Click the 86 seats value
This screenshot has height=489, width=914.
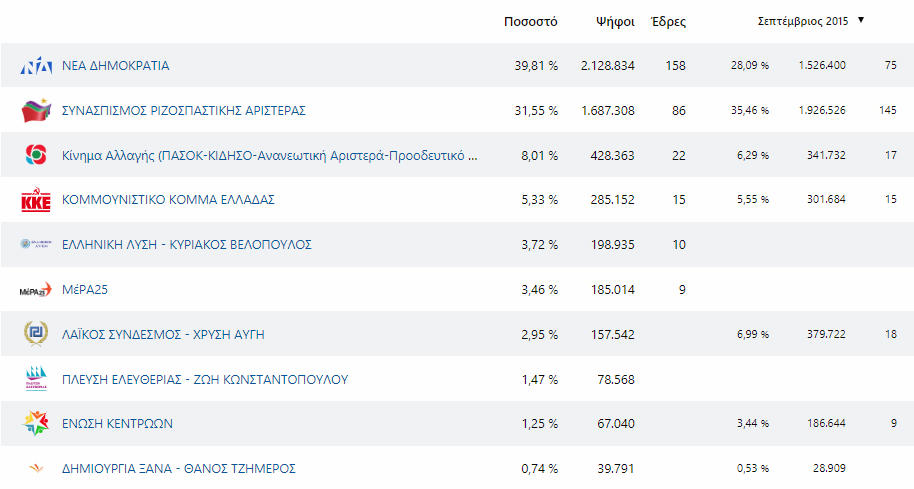pyautogui.click(x=679, y=111)
